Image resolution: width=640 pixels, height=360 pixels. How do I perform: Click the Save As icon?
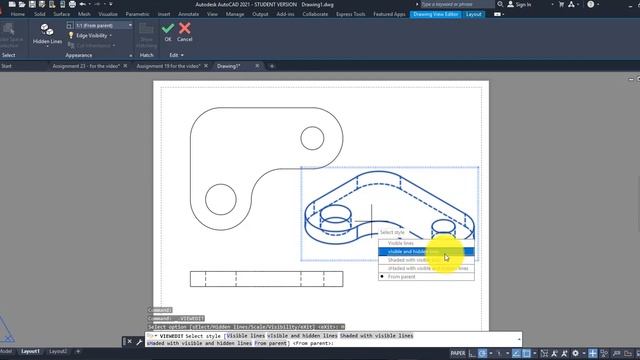[42, 4]
